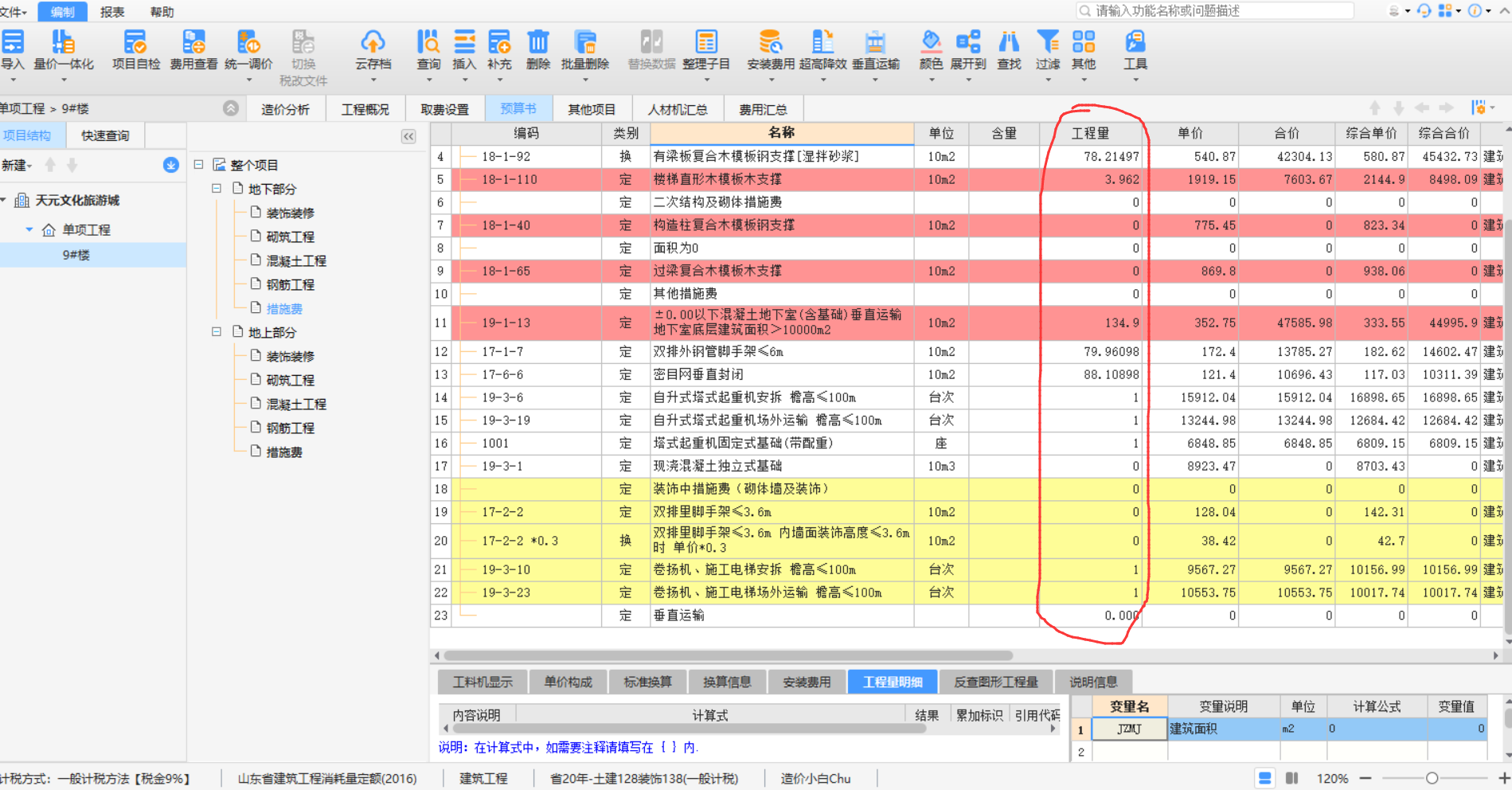Viewport: 1512px width, 790px height.
Task: Click 变量名 cell JZMJ
Action: click(1129, 729)
